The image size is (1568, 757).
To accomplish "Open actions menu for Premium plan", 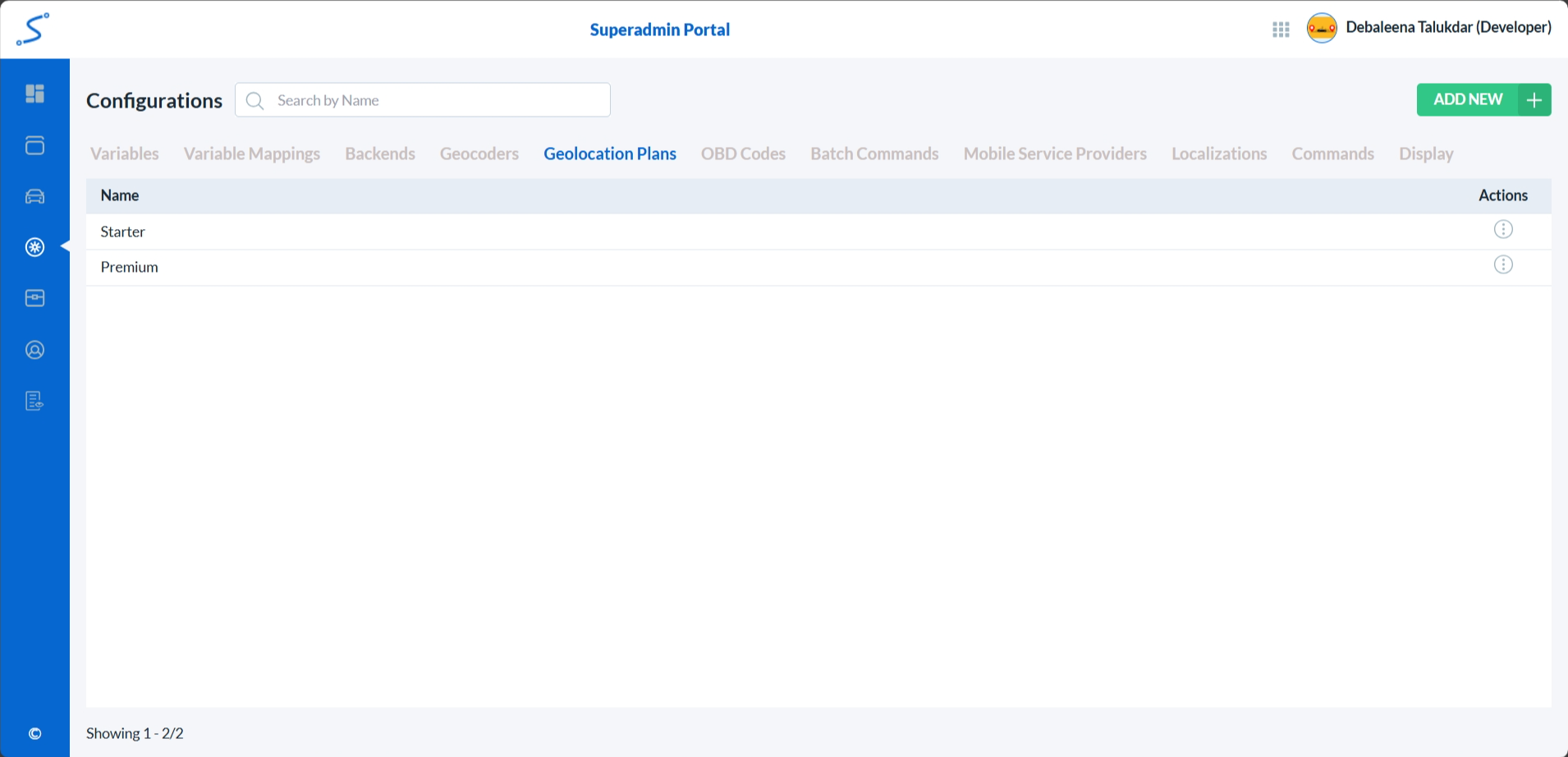I will pos(1502,265).
